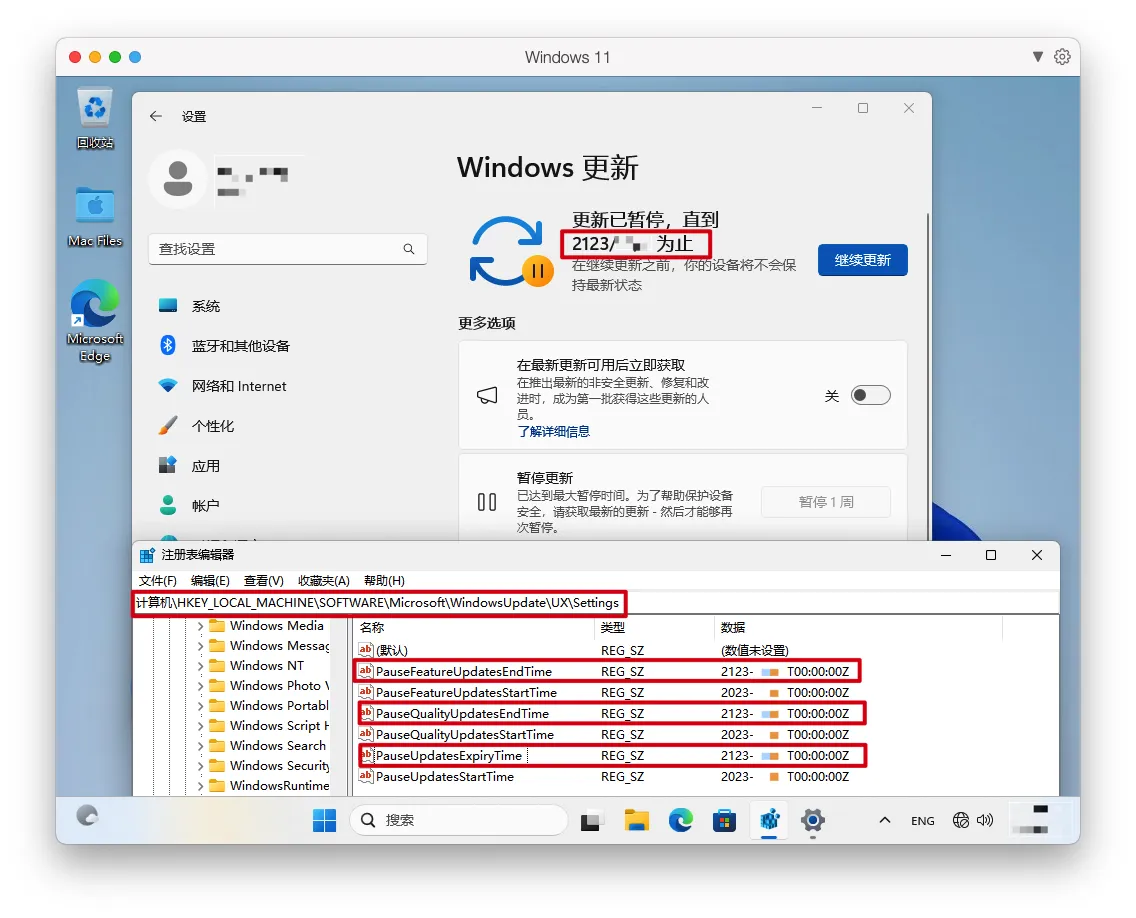
Task: Click the 暂停 1 周 button
Action: coord(825,502)
